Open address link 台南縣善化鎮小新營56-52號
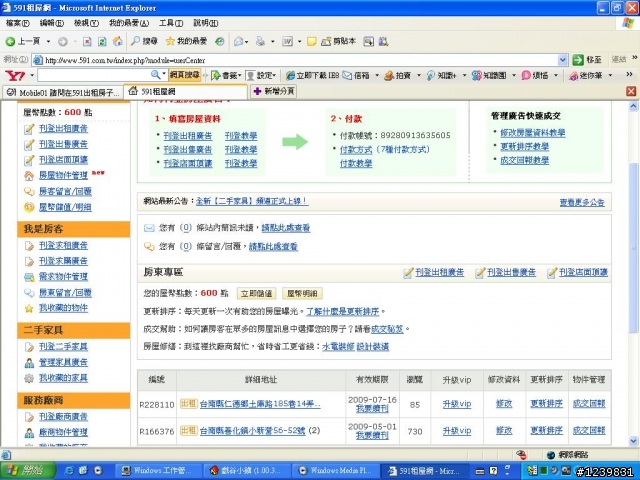This screenshot has height=480, width=640. 253,431
